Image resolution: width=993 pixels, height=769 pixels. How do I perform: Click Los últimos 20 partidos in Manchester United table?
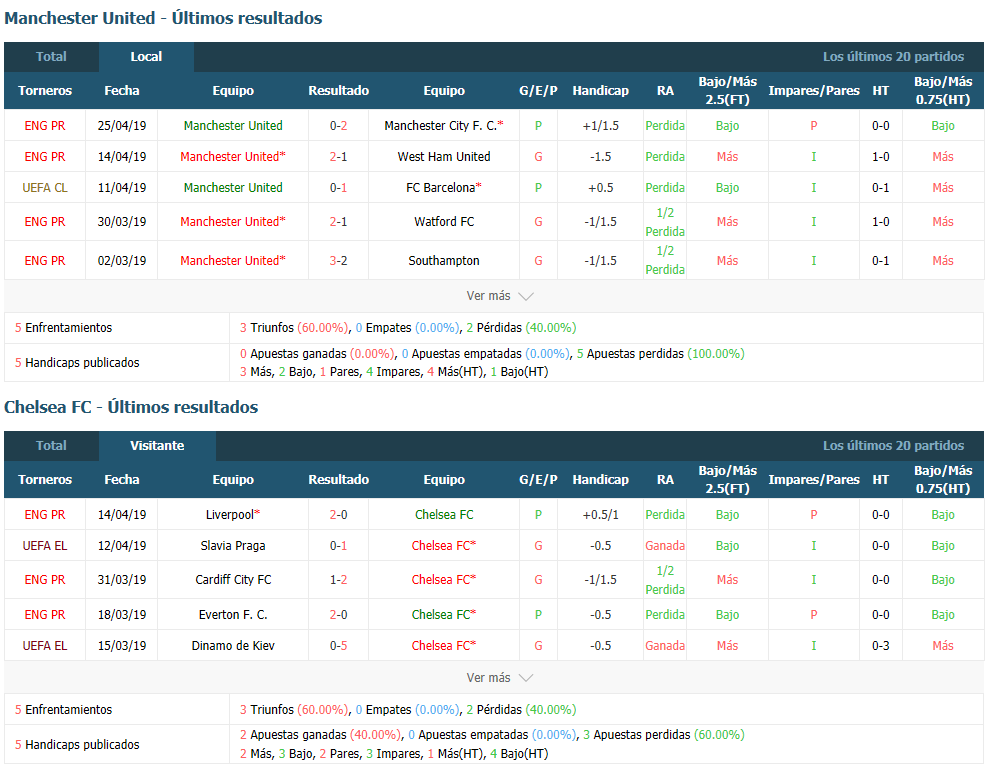pyautogui.click(x=893, y=56)
